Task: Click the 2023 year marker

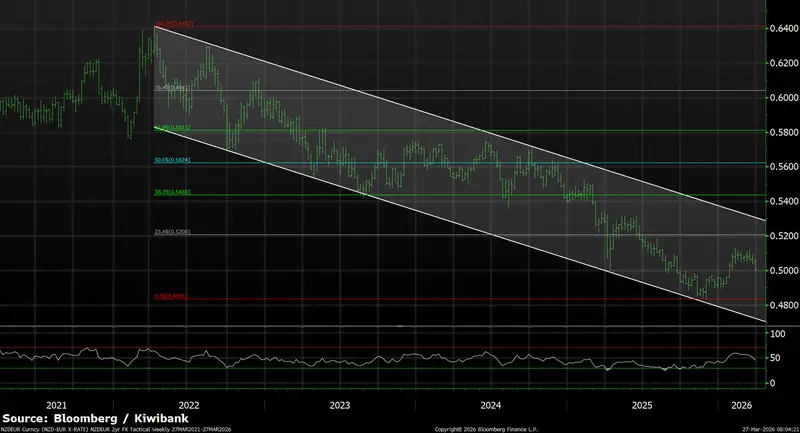Action: pos(339,406)
